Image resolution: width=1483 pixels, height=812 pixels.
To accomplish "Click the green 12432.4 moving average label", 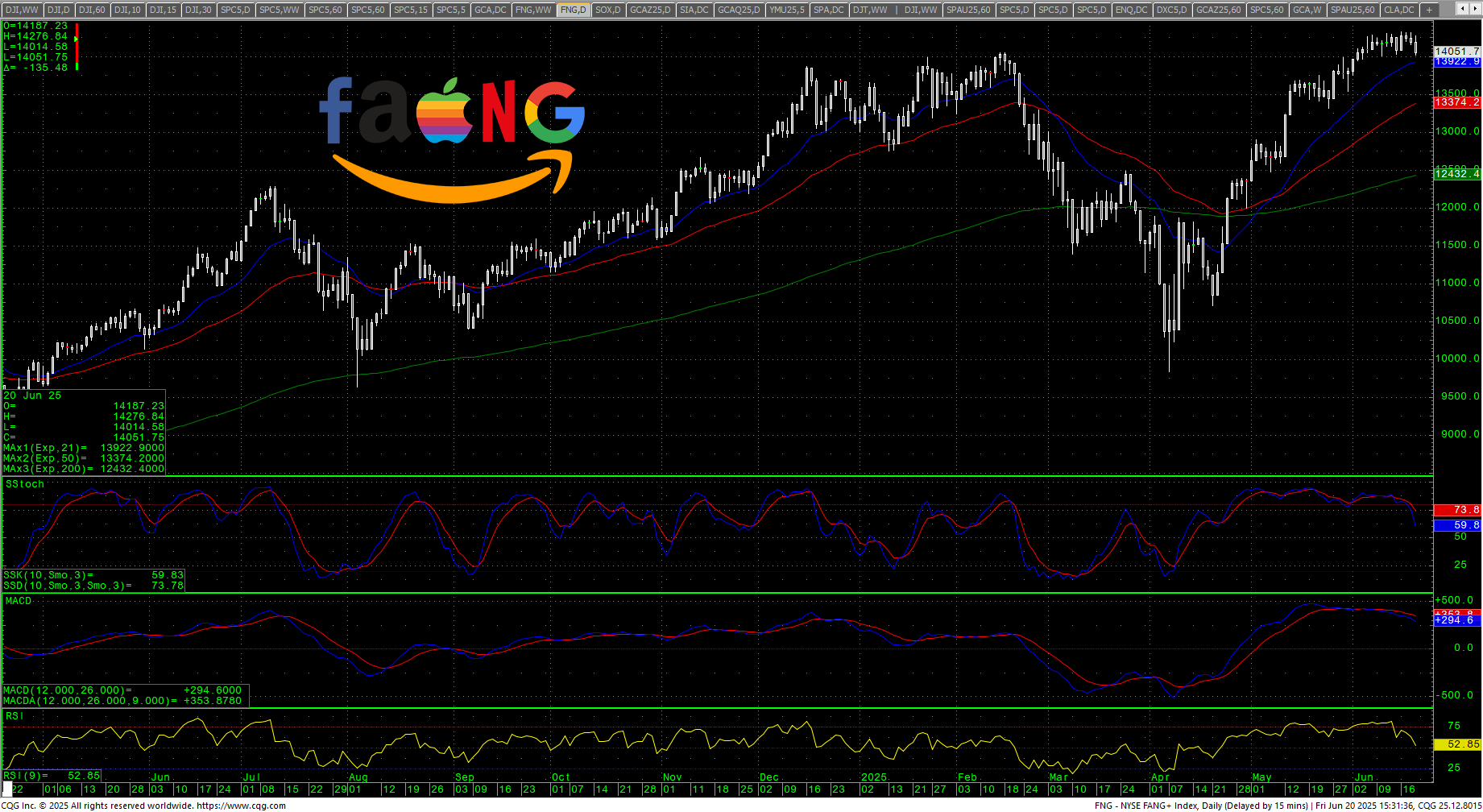I will (x=1457, y=174).
